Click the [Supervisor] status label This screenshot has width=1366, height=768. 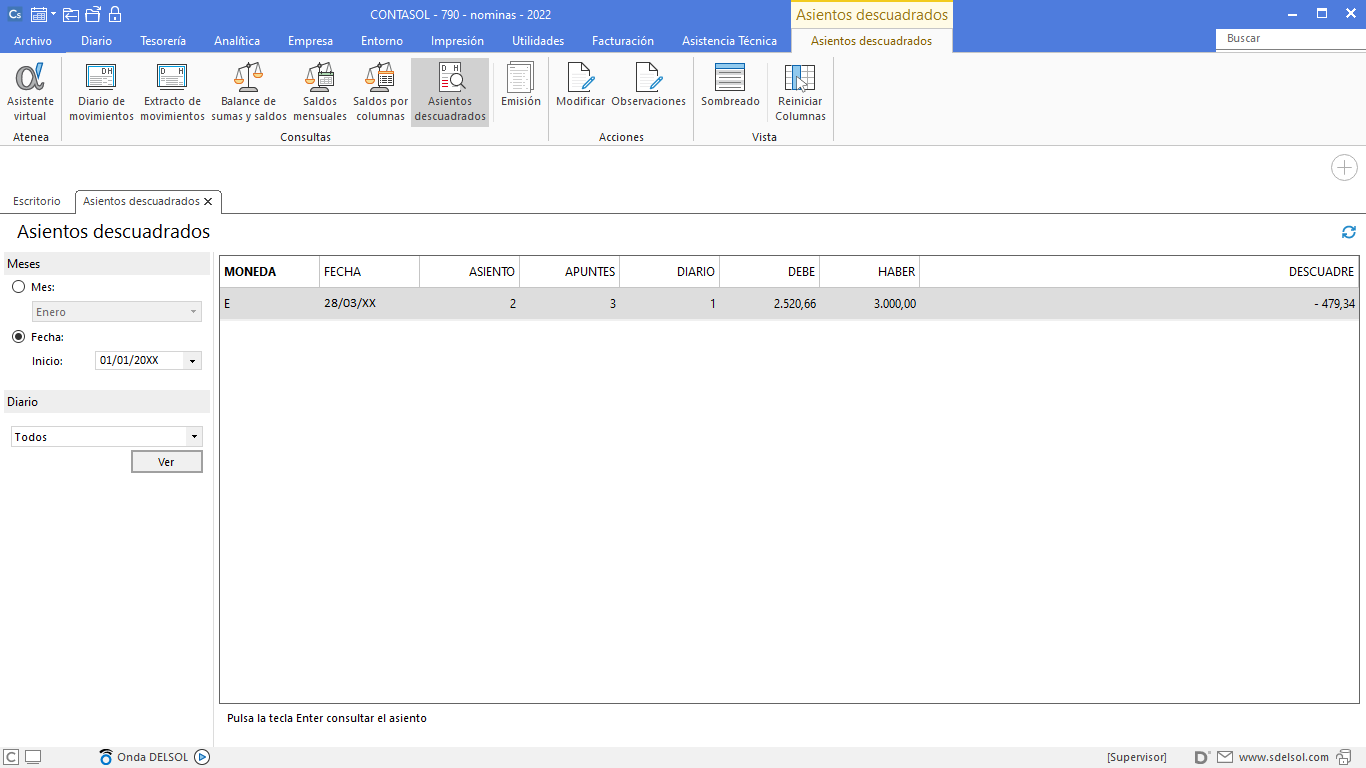point(1136,757)
